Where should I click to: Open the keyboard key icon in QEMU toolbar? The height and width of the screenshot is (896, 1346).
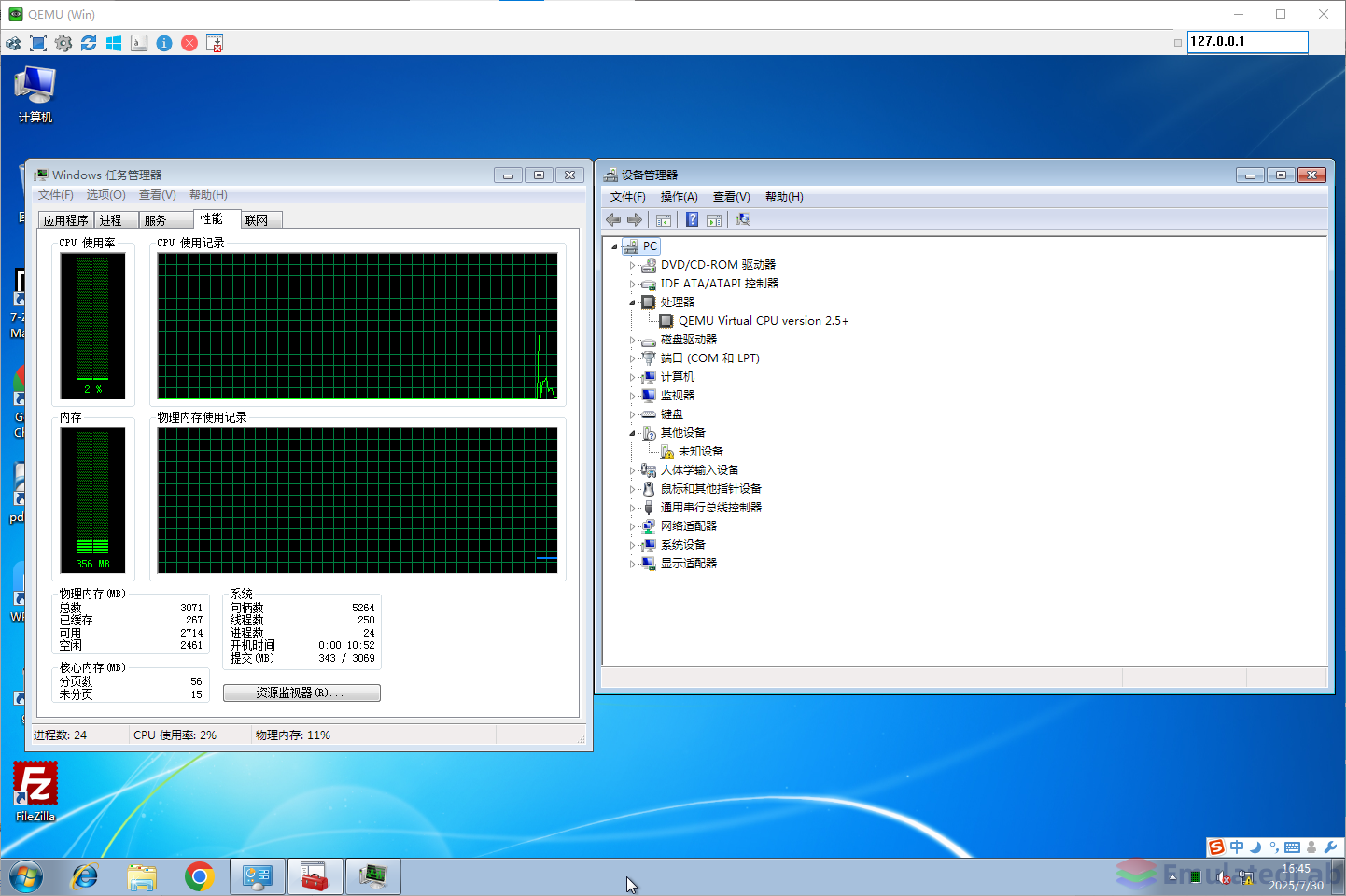[x=139, y=43]
